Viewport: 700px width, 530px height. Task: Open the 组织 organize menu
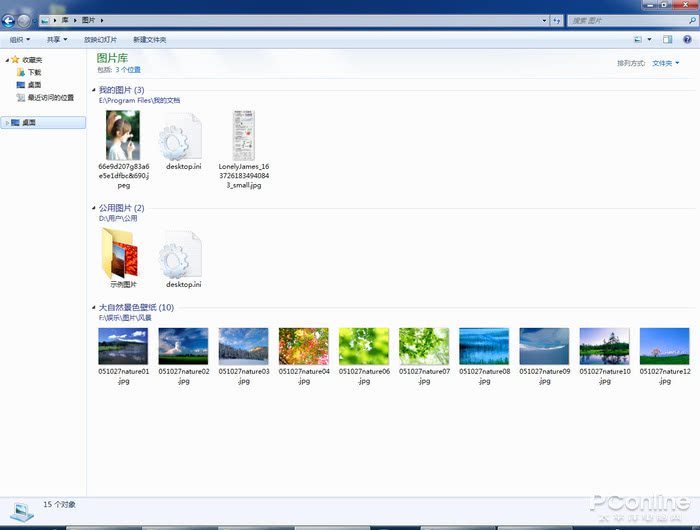(x=20, y=39)
